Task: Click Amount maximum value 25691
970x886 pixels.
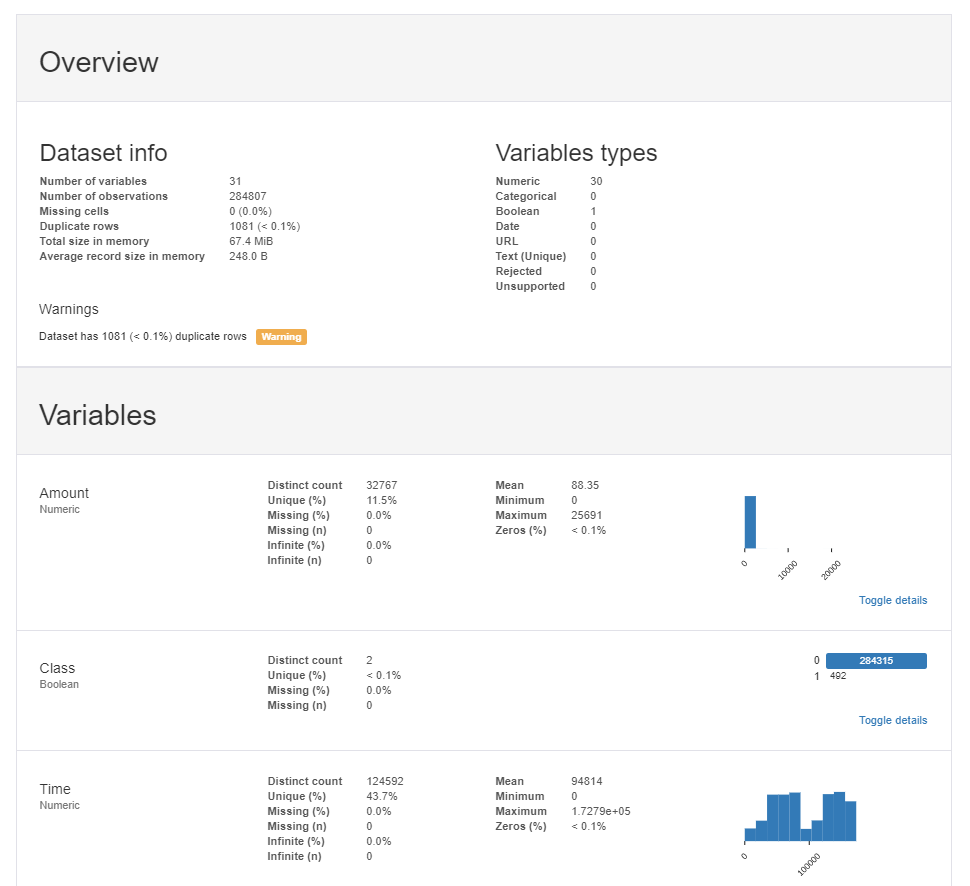Action: [x=586, y=515]
